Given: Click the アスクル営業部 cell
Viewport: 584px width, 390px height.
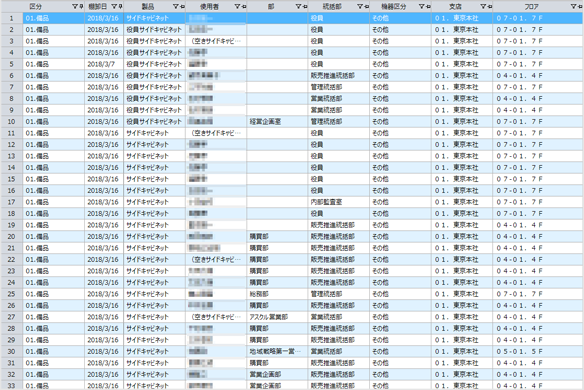Looking at the screenshot, I should pyautogui.click(x=277, y=317).
